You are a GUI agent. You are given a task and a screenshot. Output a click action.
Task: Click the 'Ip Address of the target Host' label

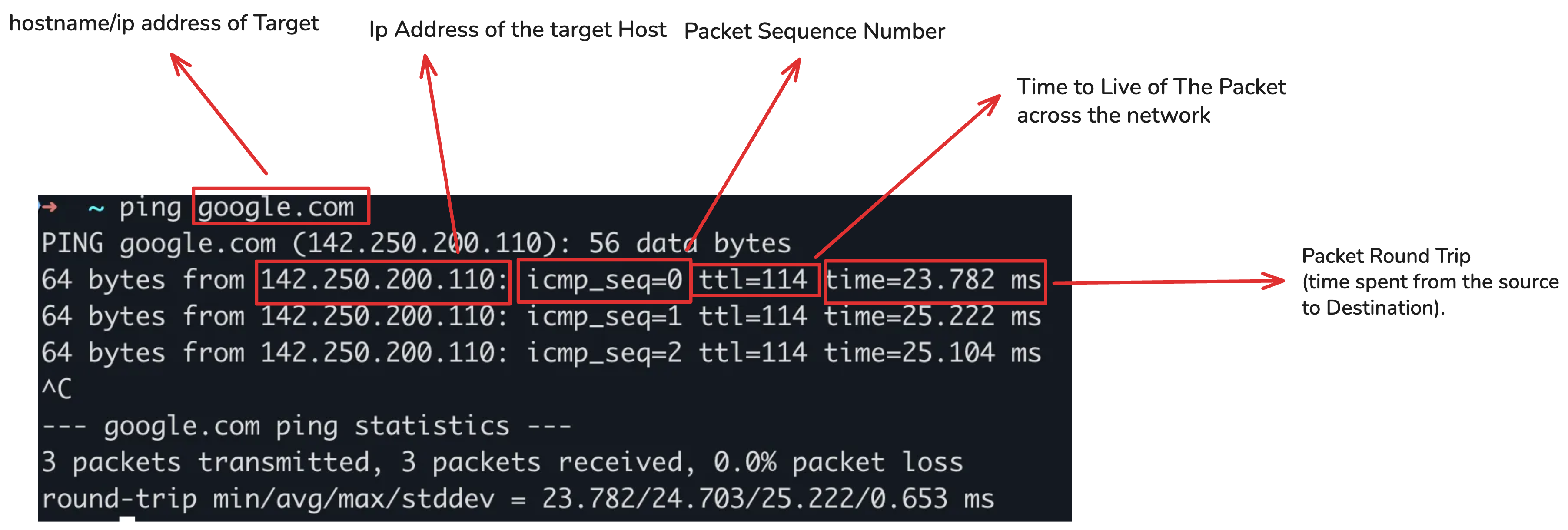518,29
